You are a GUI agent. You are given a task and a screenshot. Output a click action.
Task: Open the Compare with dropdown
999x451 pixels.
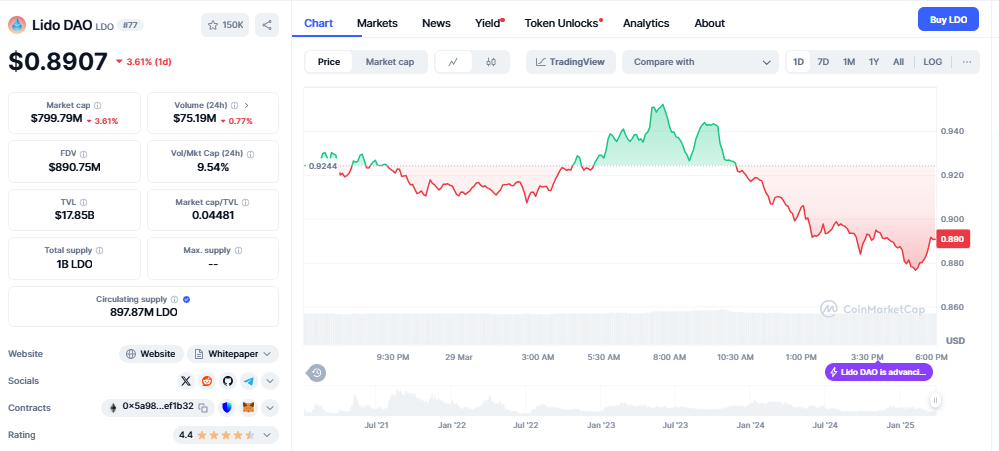[x=700, y=62]
